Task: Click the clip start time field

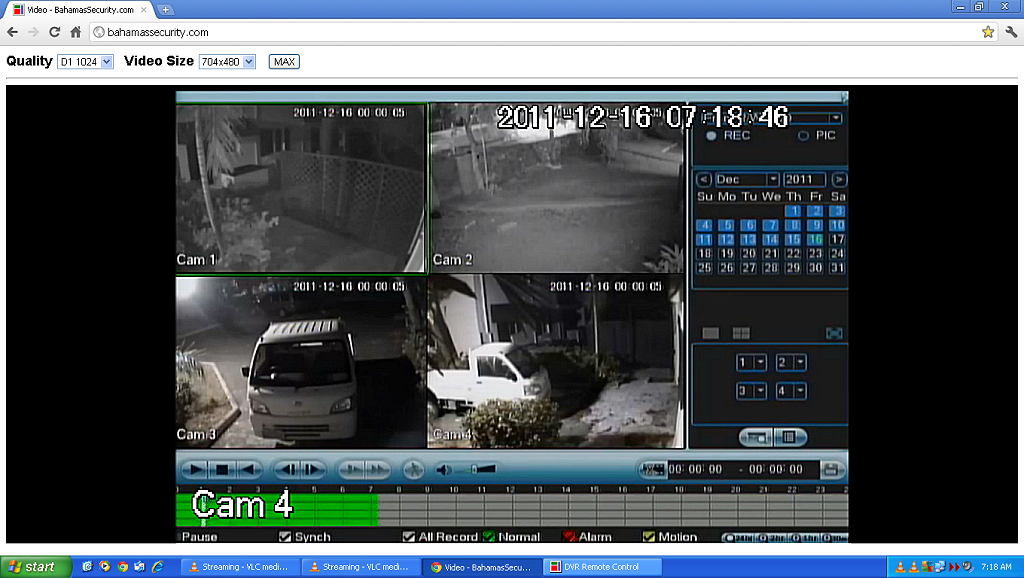Action: tap(695, 469)
